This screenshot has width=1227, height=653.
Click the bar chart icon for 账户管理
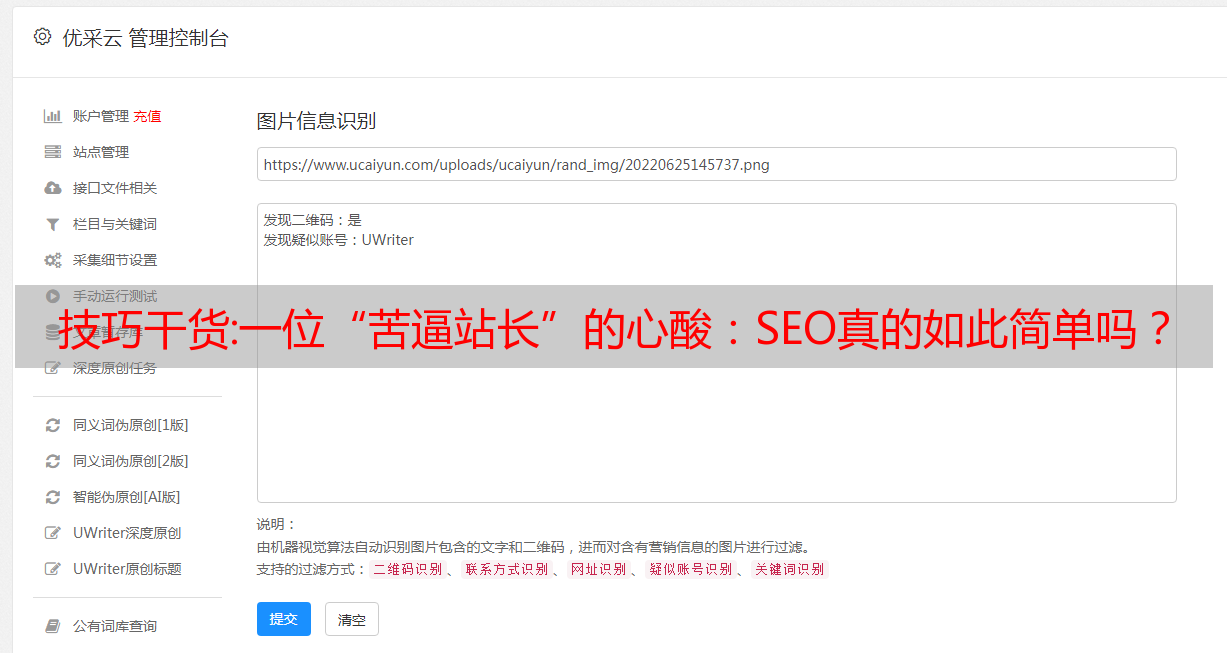click(53, 116)
